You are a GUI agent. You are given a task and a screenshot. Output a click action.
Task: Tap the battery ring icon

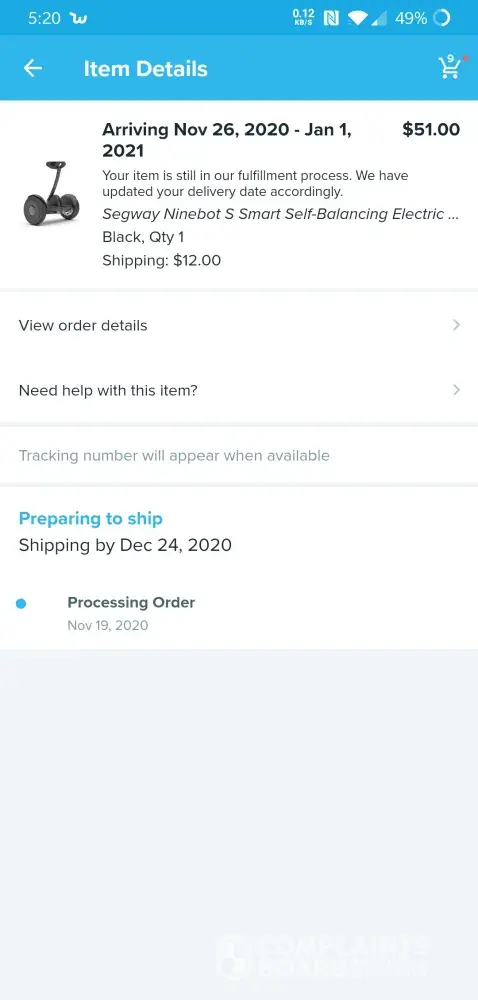[x=441, y=18]
